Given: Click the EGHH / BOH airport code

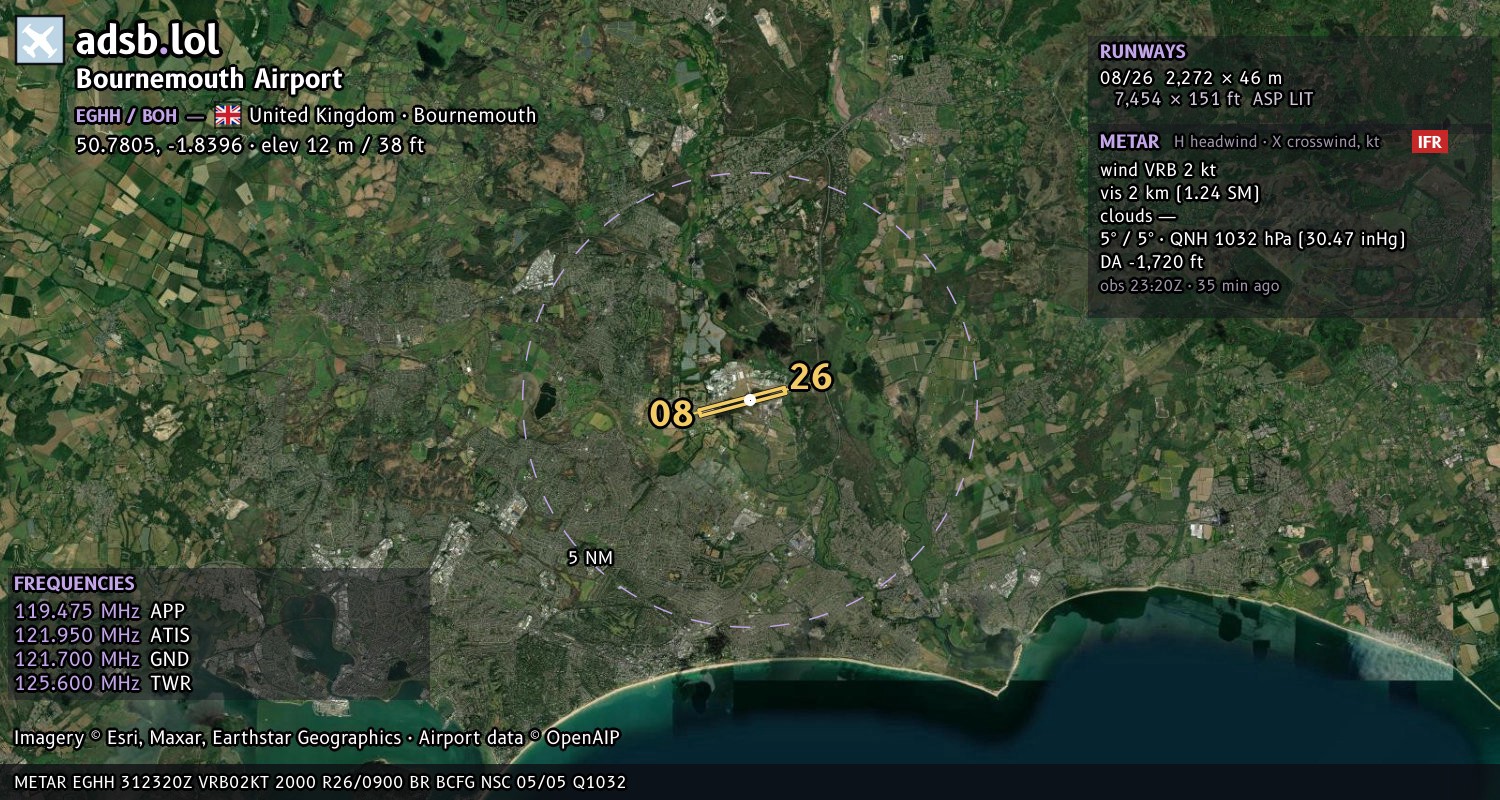Looking at the screenshot, I should 126,115.
